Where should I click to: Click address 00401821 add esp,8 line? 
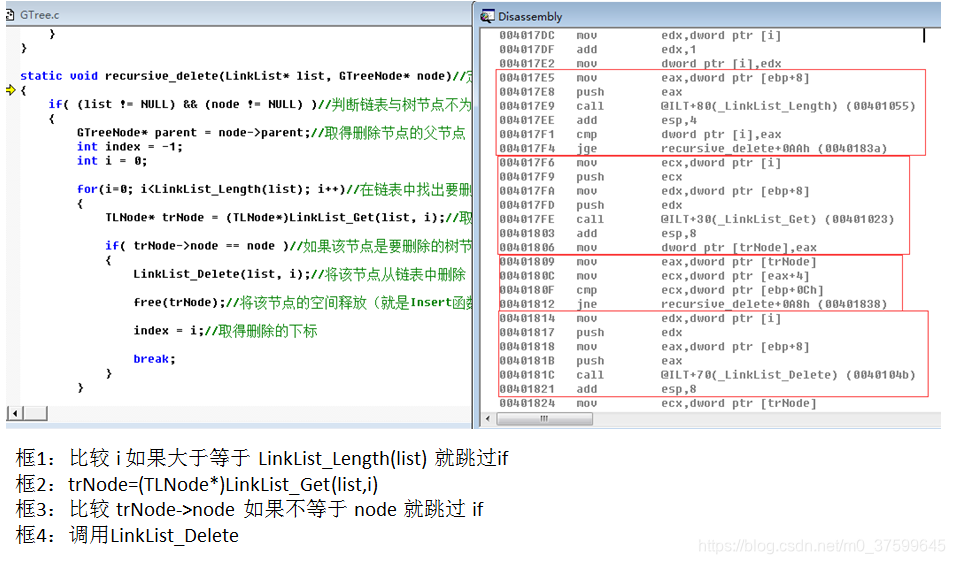[598, 389]
